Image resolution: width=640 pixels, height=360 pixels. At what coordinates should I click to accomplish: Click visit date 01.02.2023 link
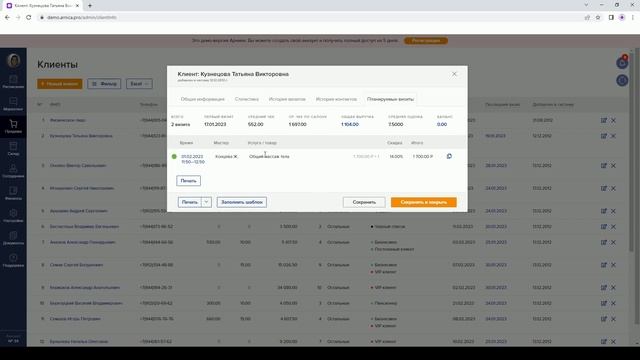[192, 156]
